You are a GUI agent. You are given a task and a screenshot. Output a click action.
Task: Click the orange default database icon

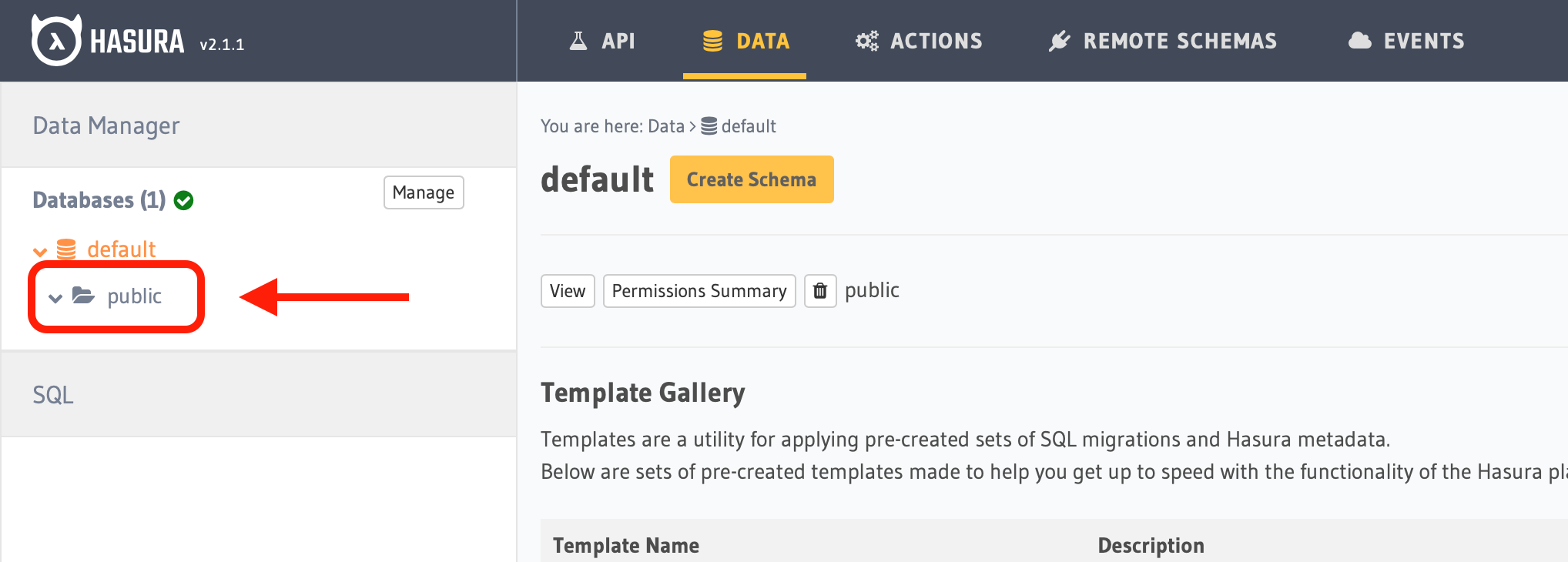click(x=66, y=249)
